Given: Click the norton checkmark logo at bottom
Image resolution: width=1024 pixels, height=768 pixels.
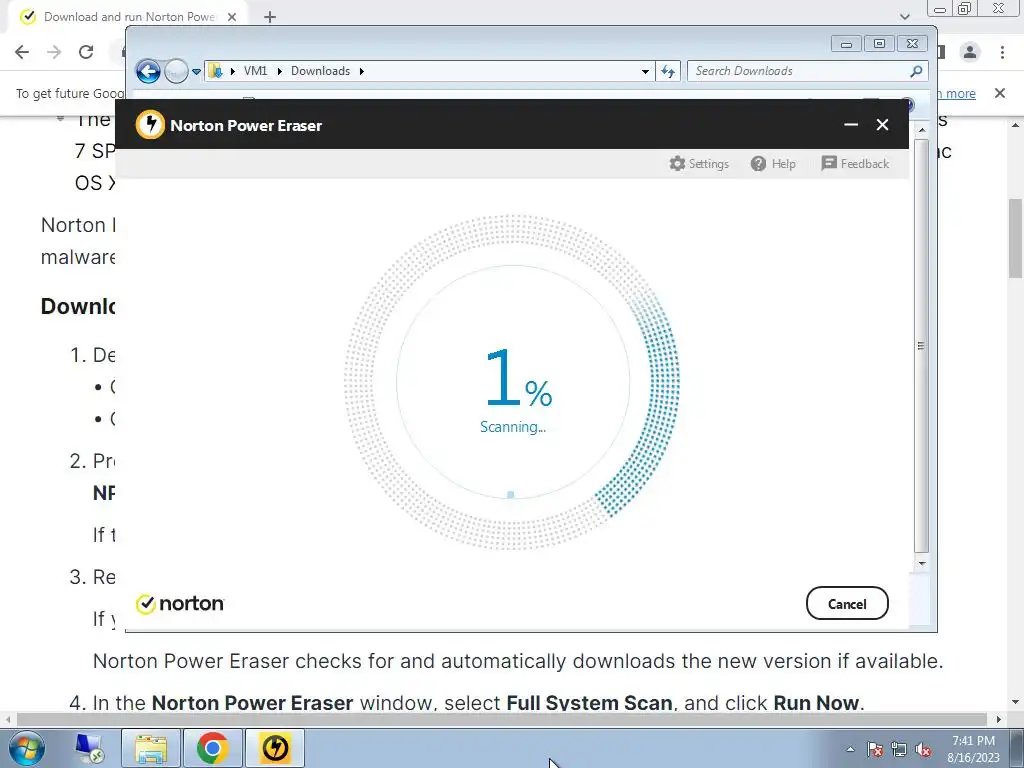Looking at the screenshot, I should [180, 603].
